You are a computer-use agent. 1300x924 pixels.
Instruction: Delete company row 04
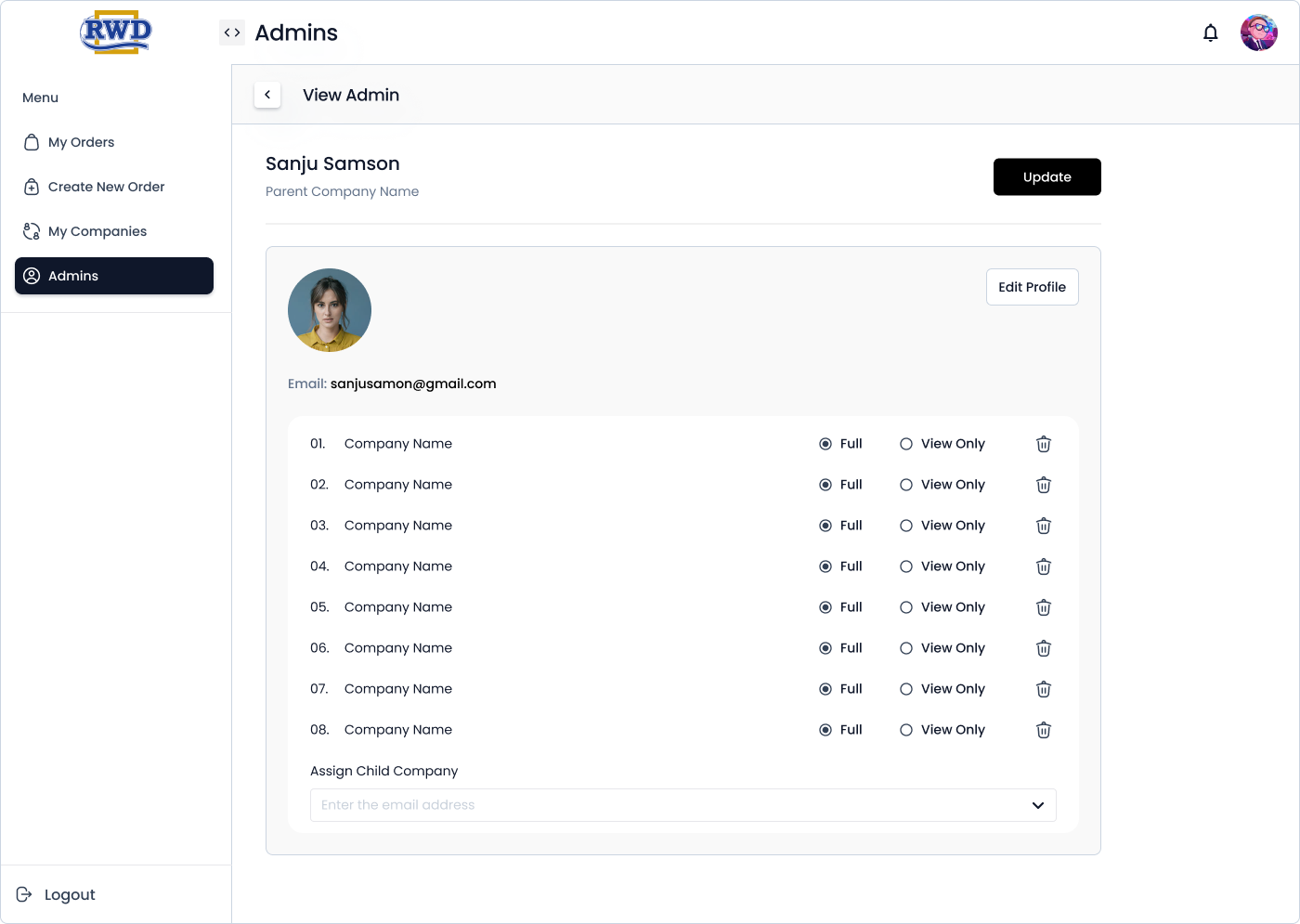click(x=1044, y=566)
